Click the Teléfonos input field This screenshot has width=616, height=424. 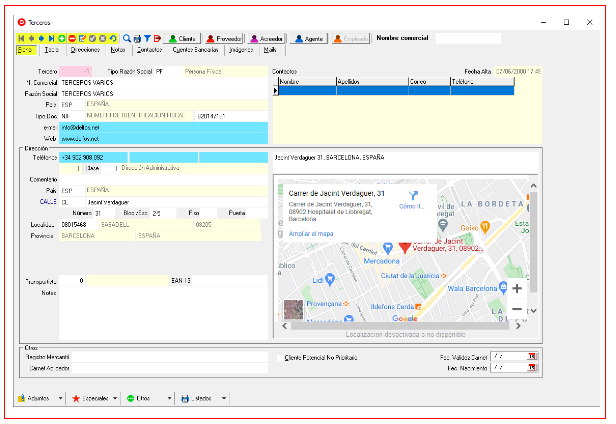coord(92,157)
